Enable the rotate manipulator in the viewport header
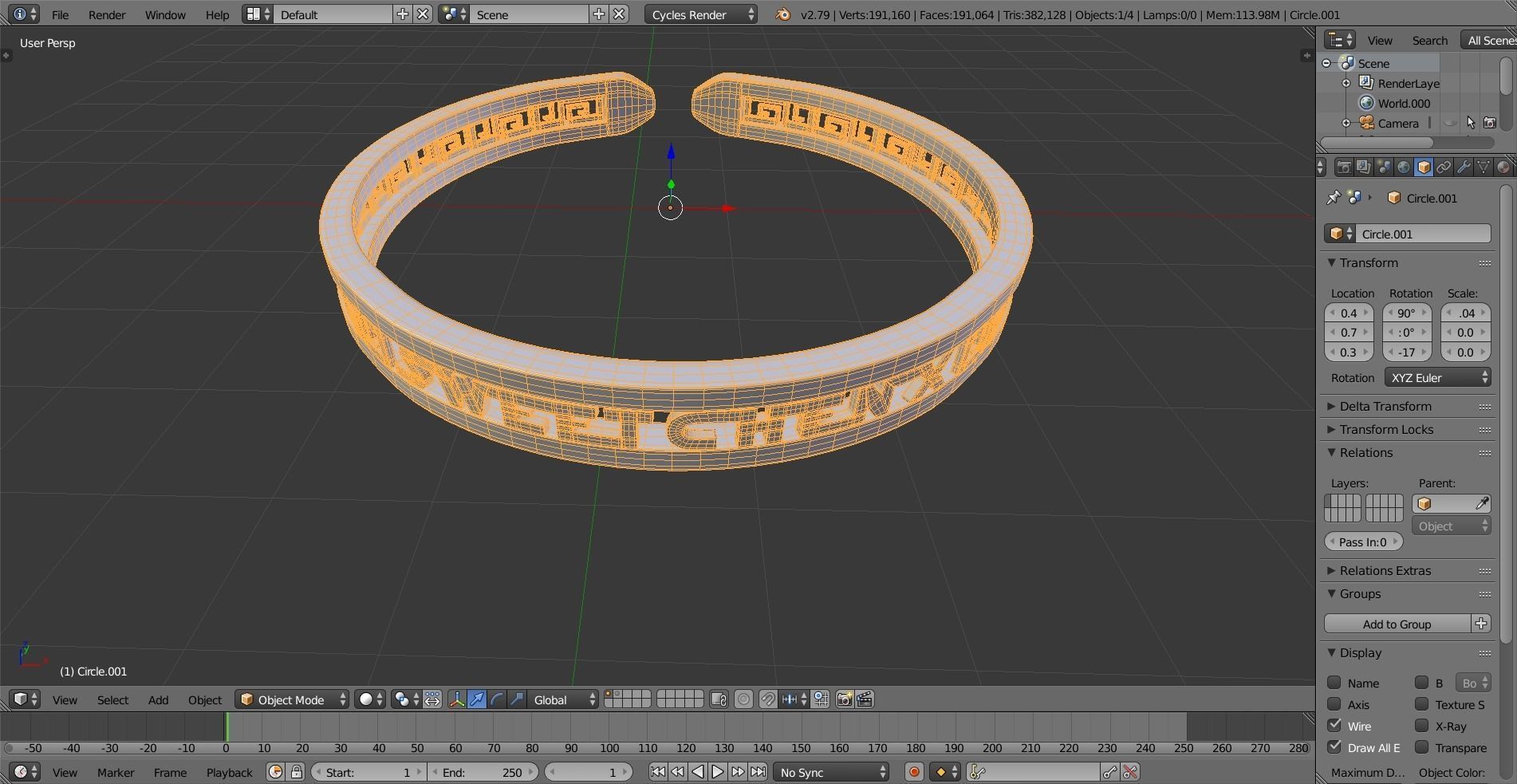The image size is (1517, 784). 496,699
